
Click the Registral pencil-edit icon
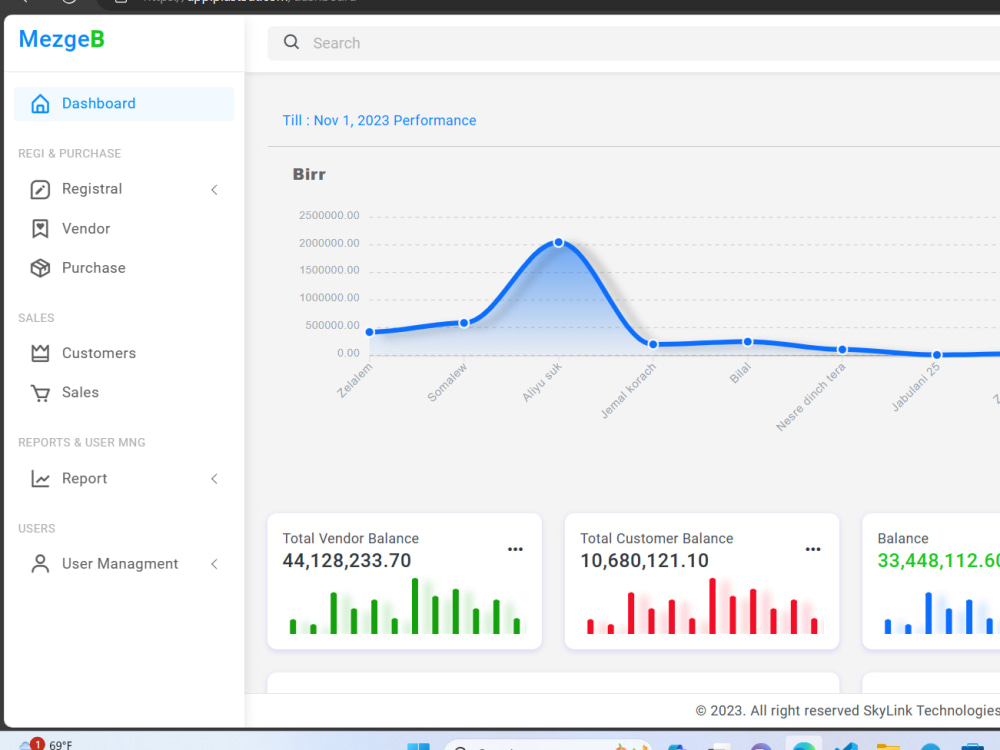click(40, 189)
